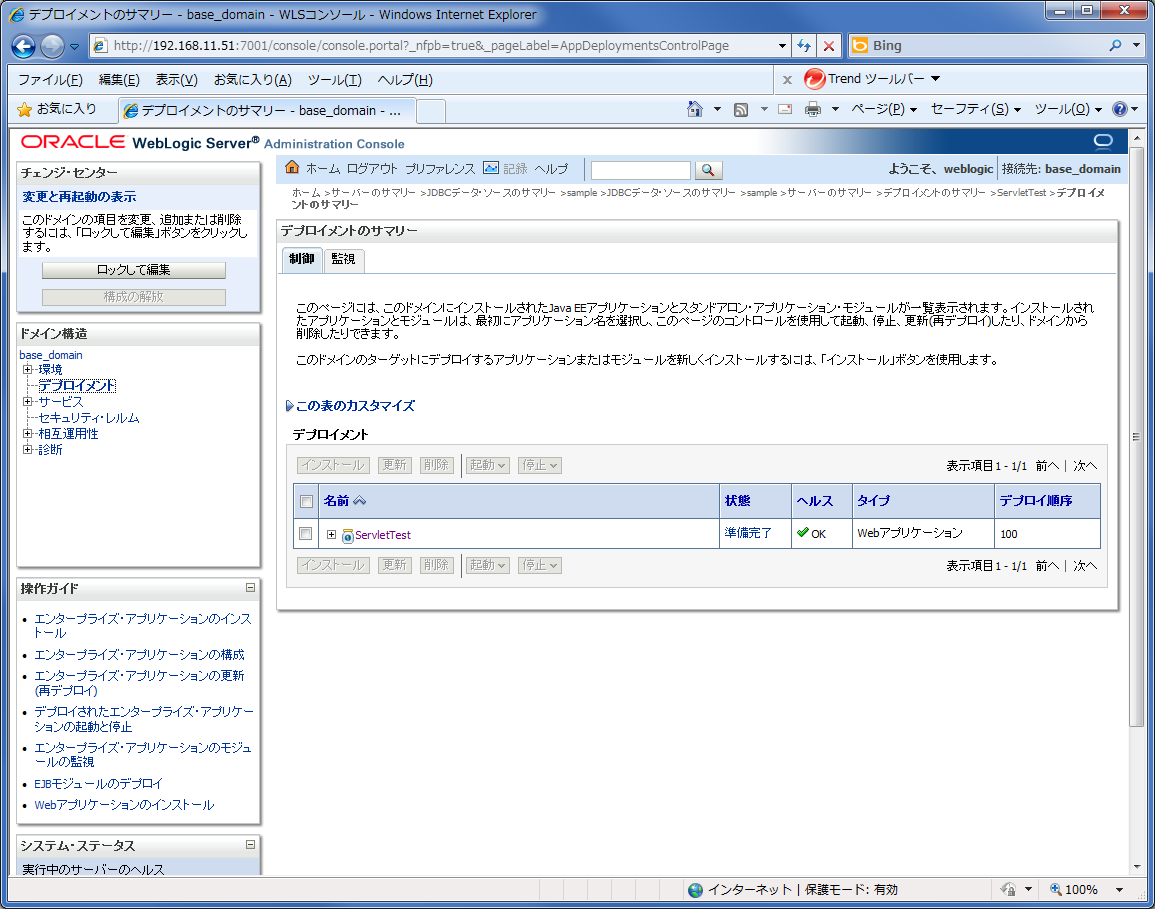Minimize the システム・ステータス panel
This screenshot has height=909, width=1155.
click(250, 845)
